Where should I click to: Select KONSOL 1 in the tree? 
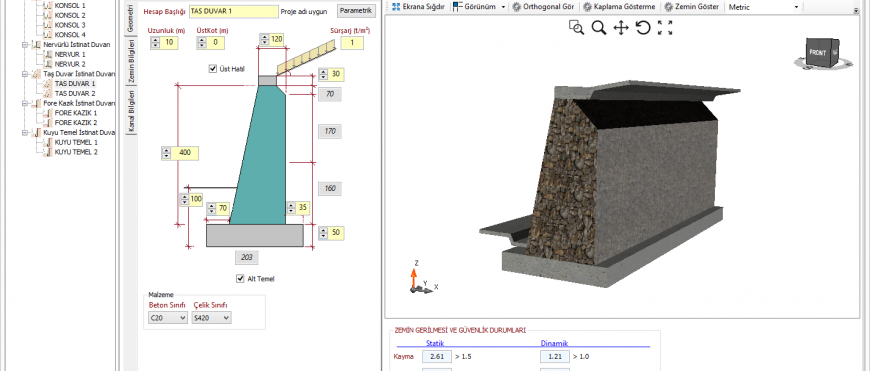[x=70, y=6]
